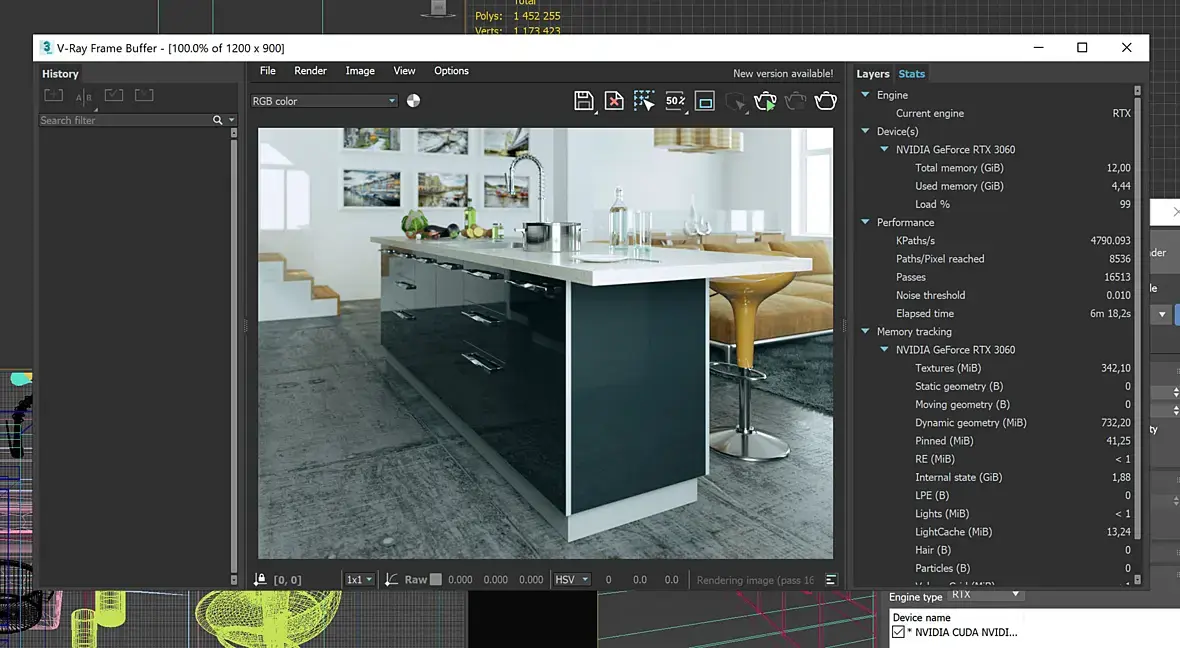1180x648 pixels.
Task: Click the New version available! link
Action: (x=782, y=73)
